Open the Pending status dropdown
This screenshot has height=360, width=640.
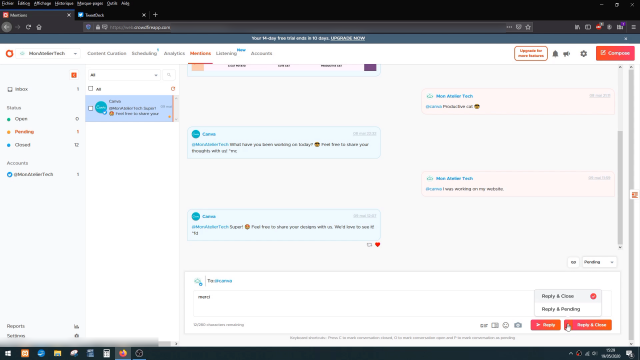coord(599,262)
